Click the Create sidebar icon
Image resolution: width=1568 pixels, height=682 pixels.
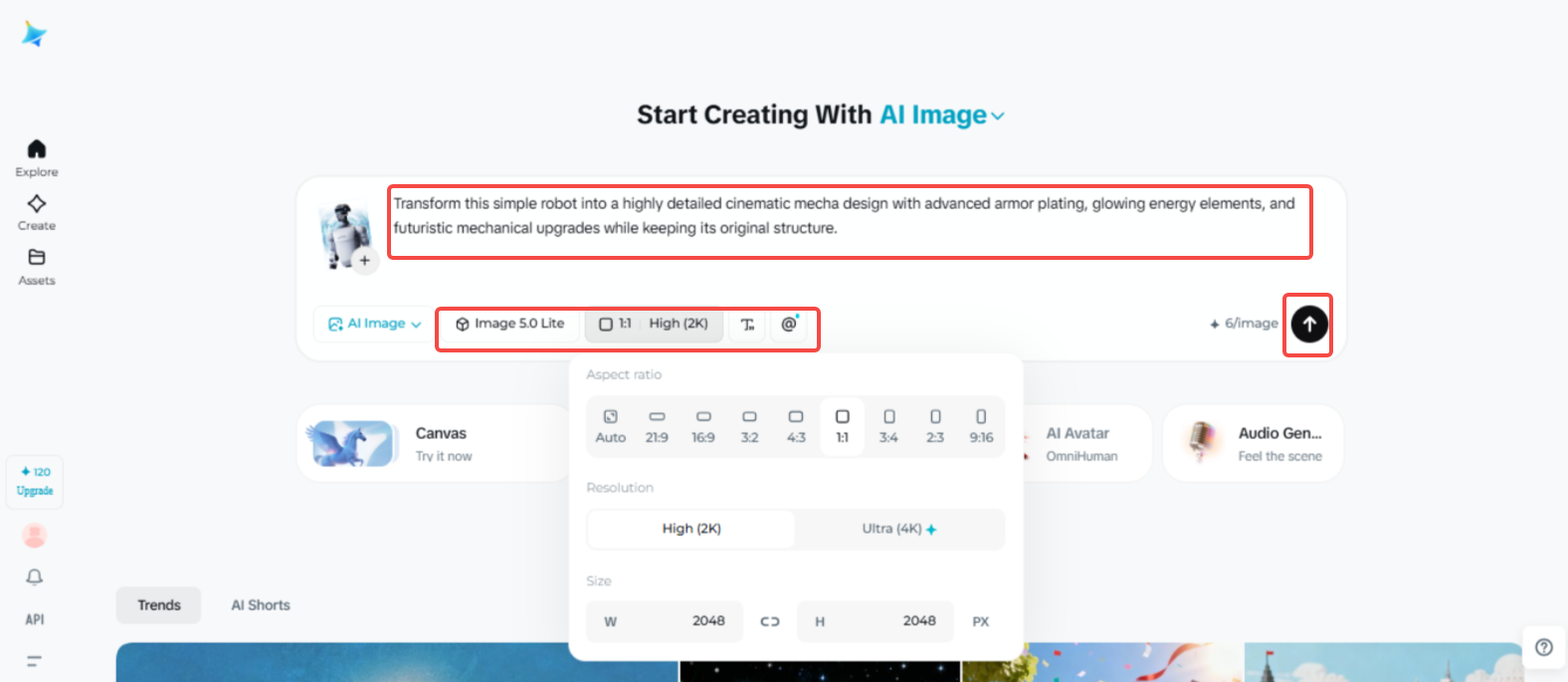[37, 204]
